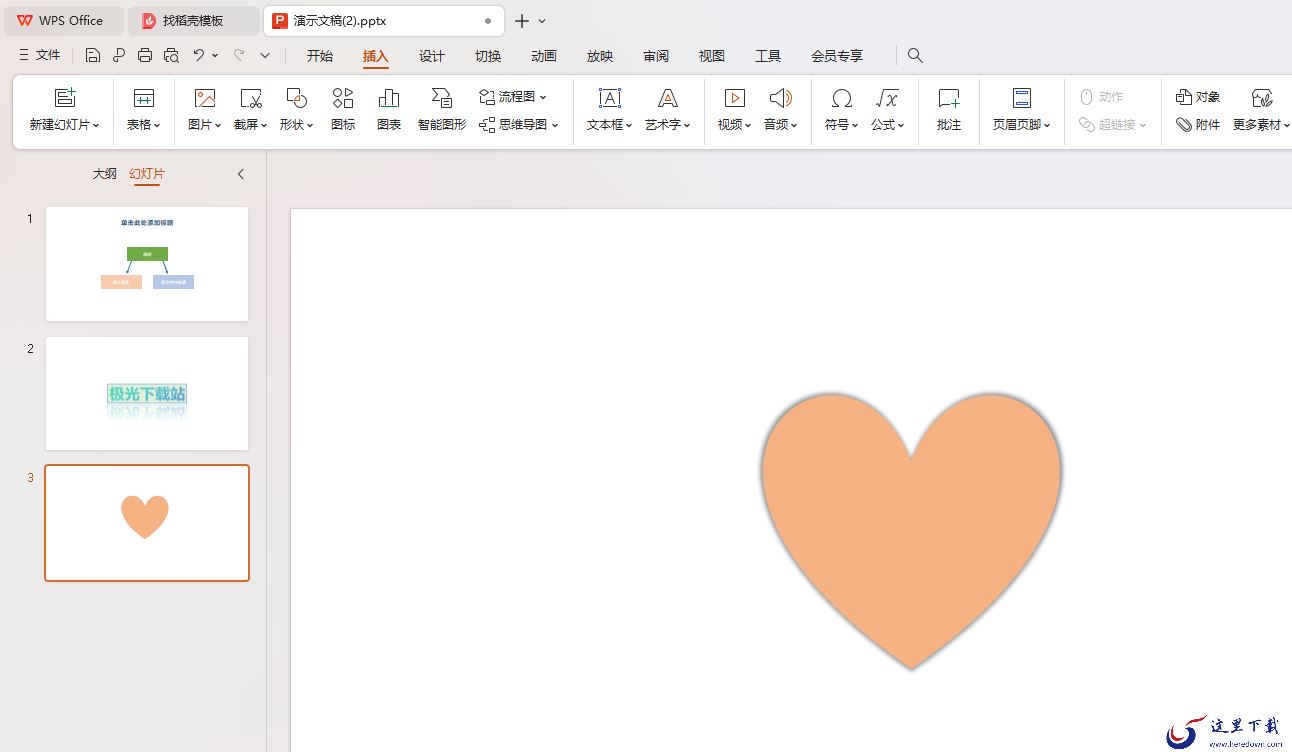This screenshot has width=1292, height=752.
Task: Switch to the 开始 ribbon tab
Action: click(x=320, y=56)
